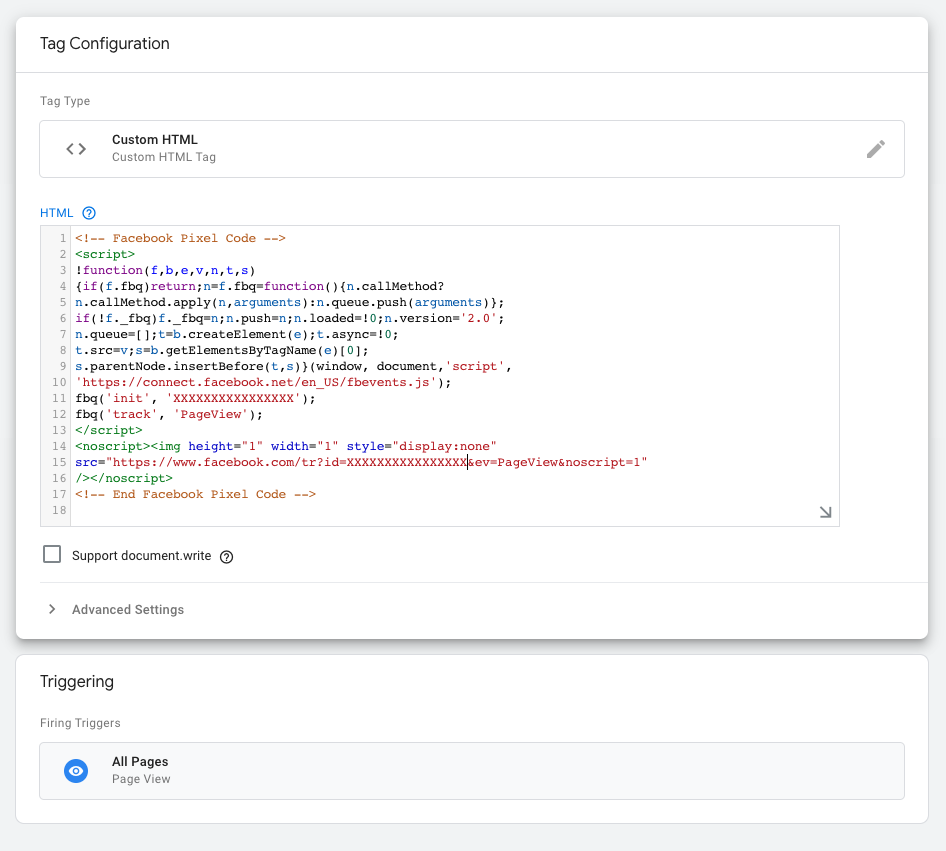Screen dimensions: 946x851
Task: Click the Firing Triggers label
Action: [80, 723]
